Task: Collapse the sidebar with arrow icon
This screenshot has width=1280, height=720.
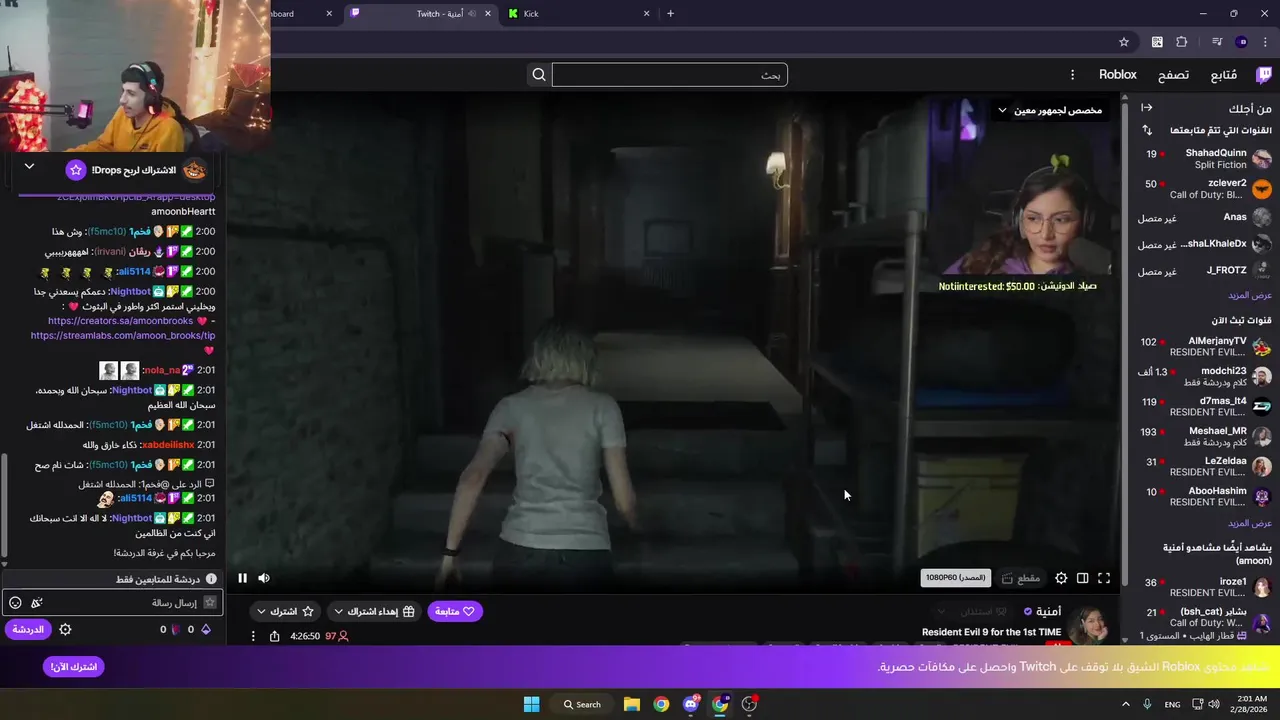Action: point(1147,108)
